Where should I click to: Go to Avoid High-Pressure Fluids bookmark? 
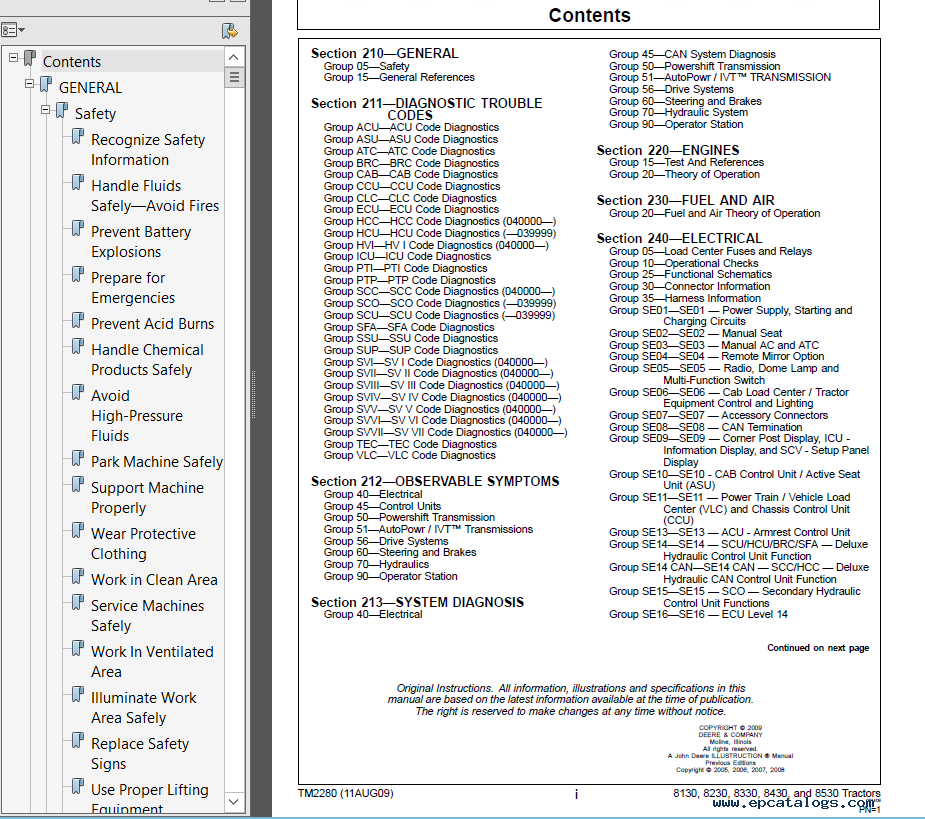click(137, 416)
